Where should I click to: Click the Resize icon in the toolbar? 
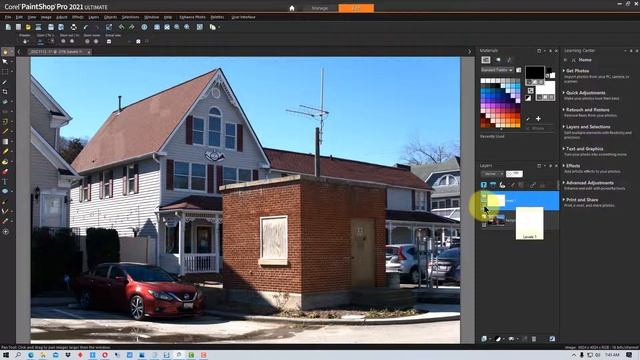tap(109, 27)
